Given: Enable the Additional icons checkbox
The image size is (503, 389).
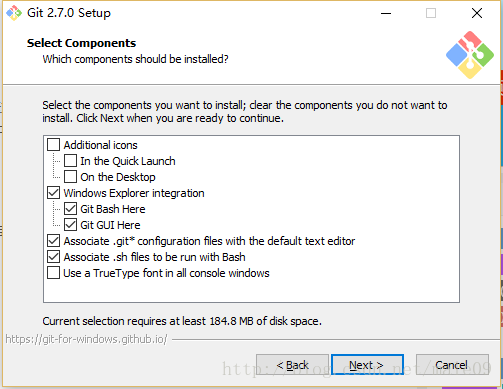Looking at the screenshot, I should point(53,145).
